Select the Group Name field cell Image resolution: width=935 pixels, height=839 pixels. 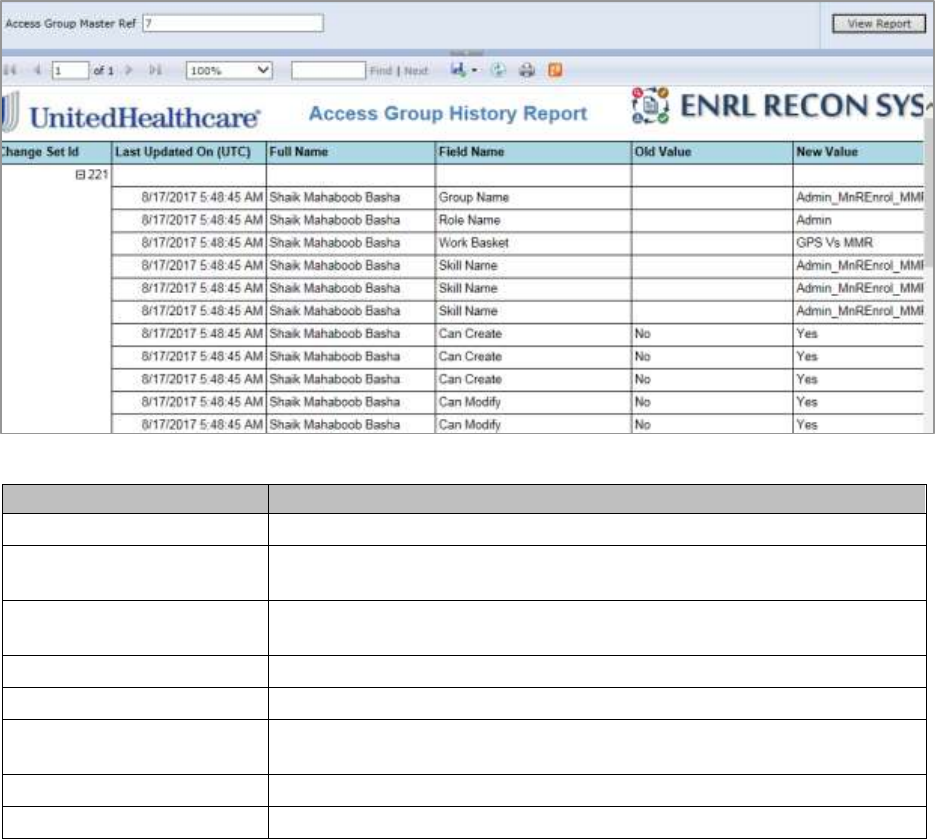[533, 197]
